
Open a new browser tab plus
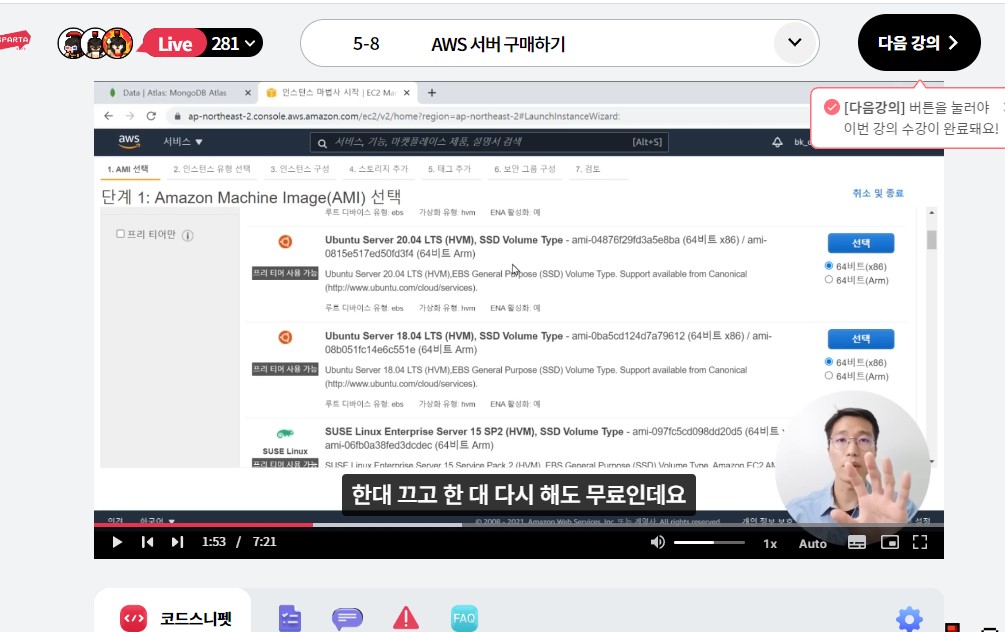[x=432, y=93]
